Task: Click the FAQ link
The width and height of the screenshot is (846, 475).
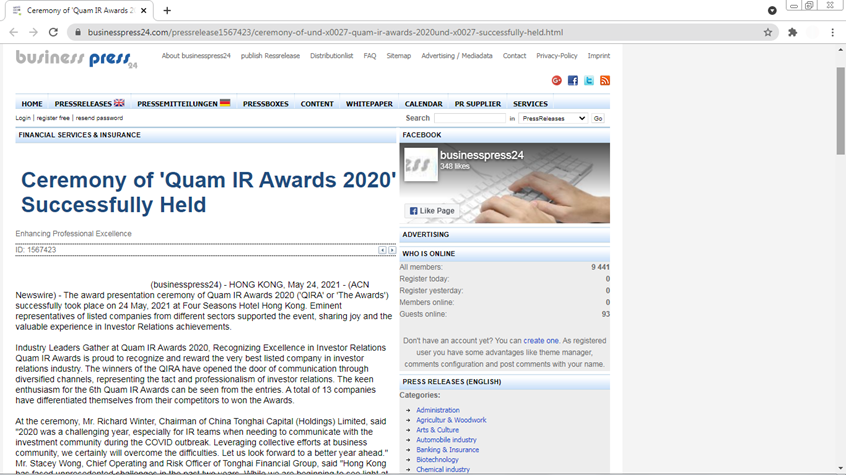Action: point(370,56)
